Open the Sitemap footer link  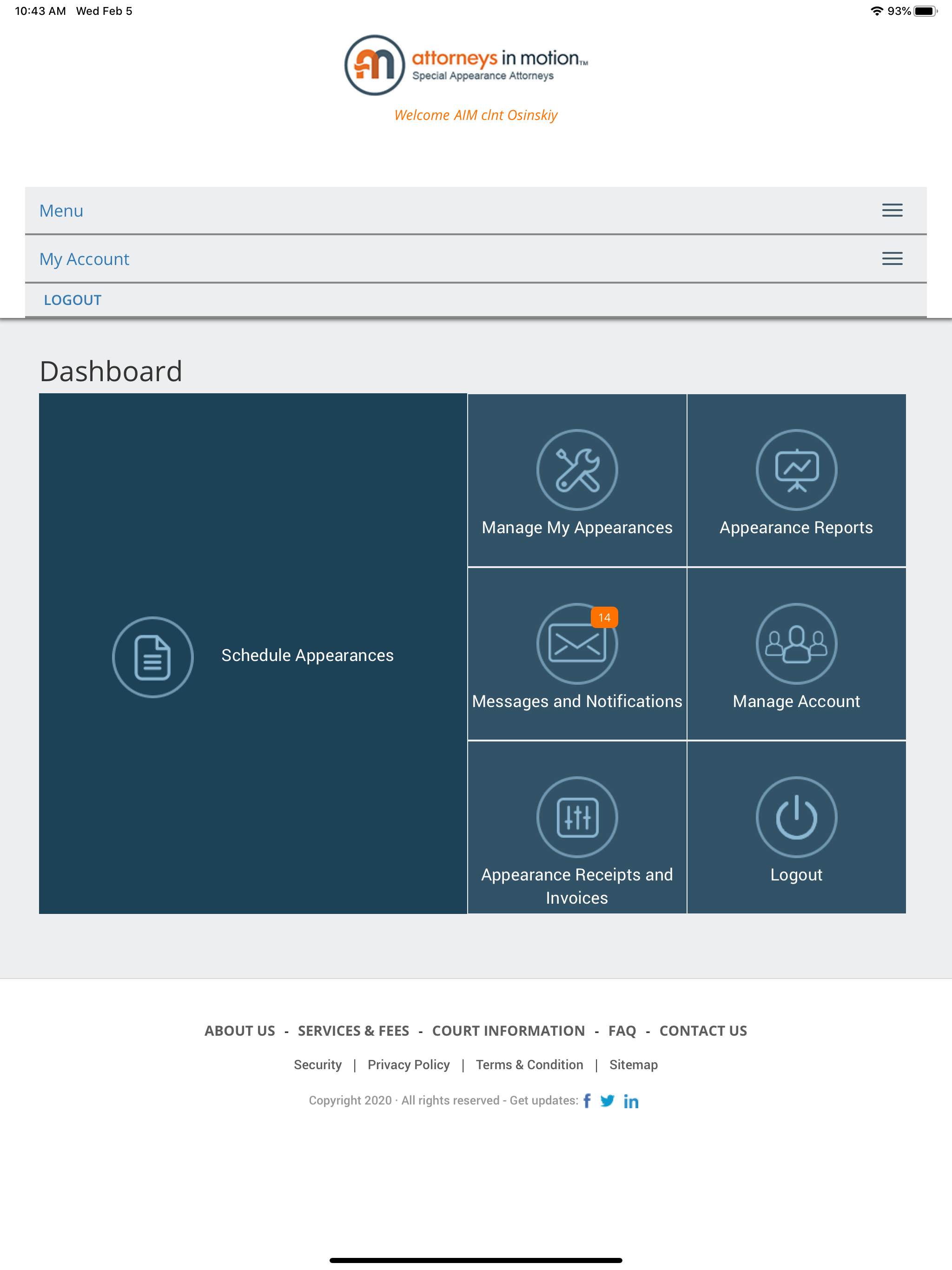pyautogui.click(x=633, y=1065)
